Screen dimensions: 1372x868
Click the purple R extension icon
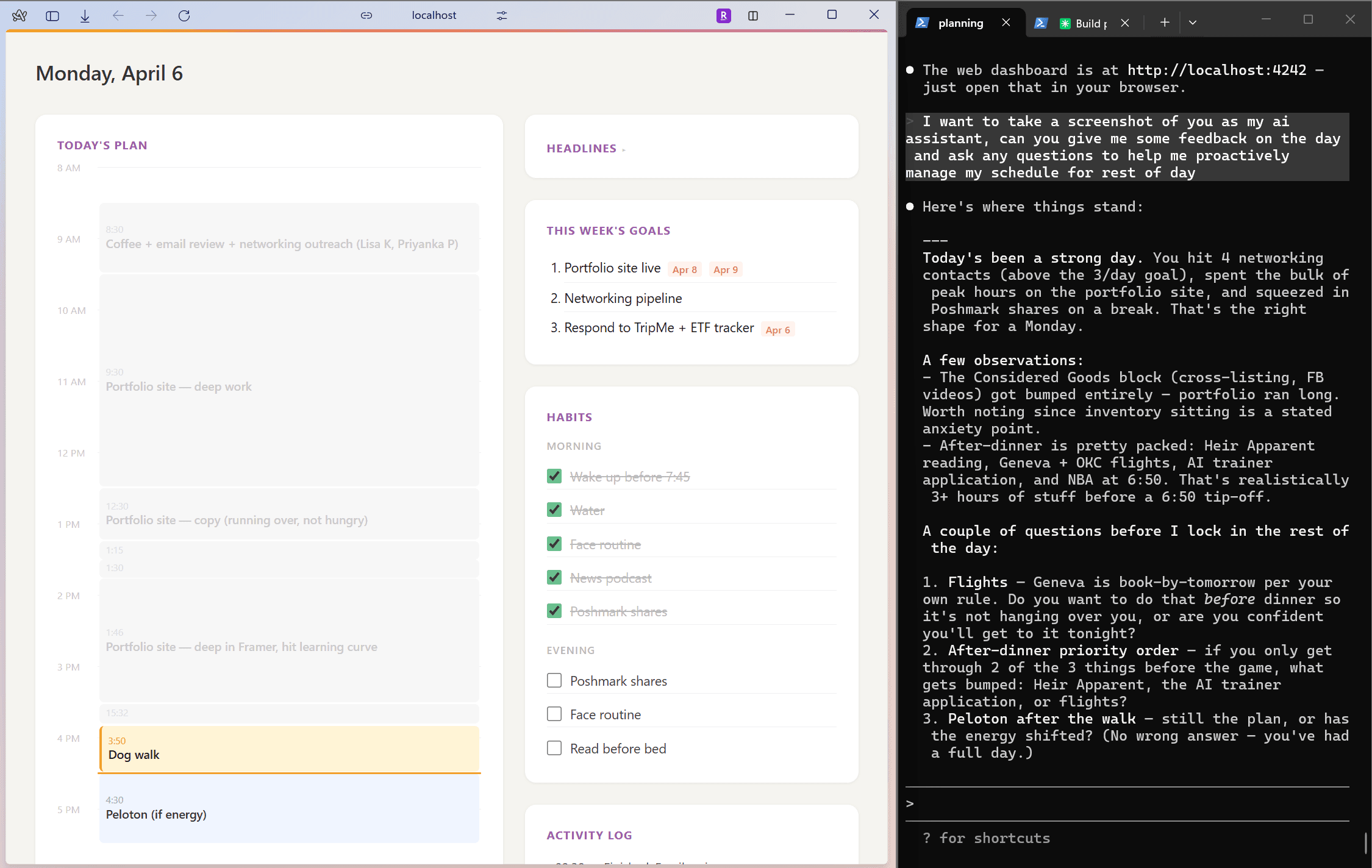pyautogui.click(x=723, y=16)
